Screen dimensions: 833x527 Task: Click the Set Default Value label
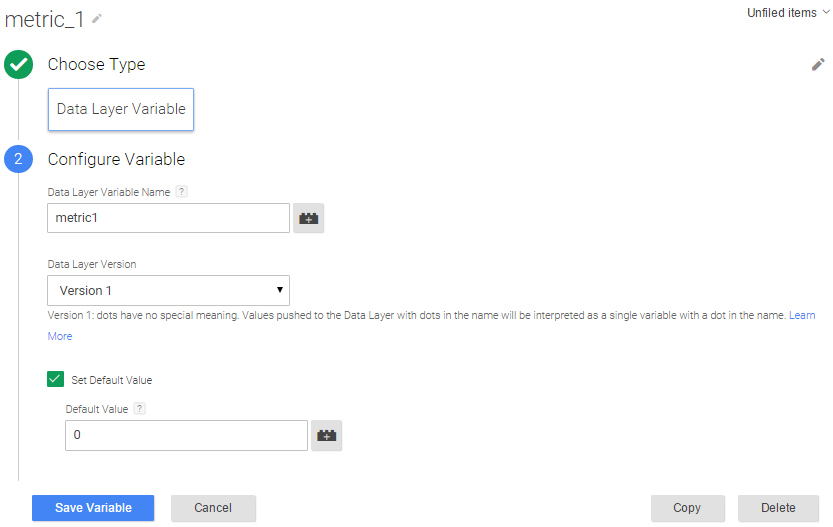[112, 380]
